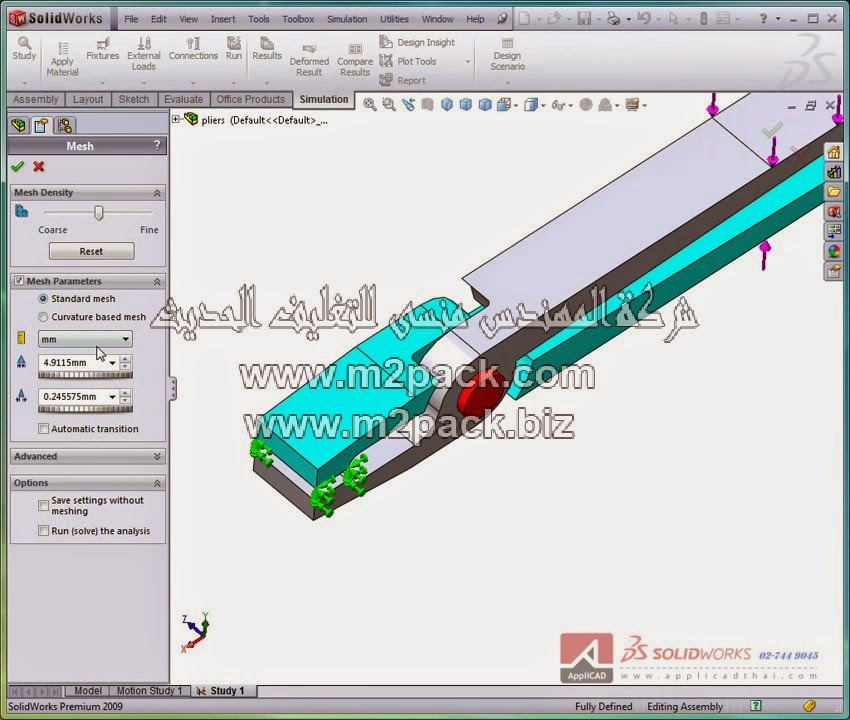Collapse Mesh Parameters section
Viewport: 850px width, 720px height.
pyautogui.click(x=157, y=281)
